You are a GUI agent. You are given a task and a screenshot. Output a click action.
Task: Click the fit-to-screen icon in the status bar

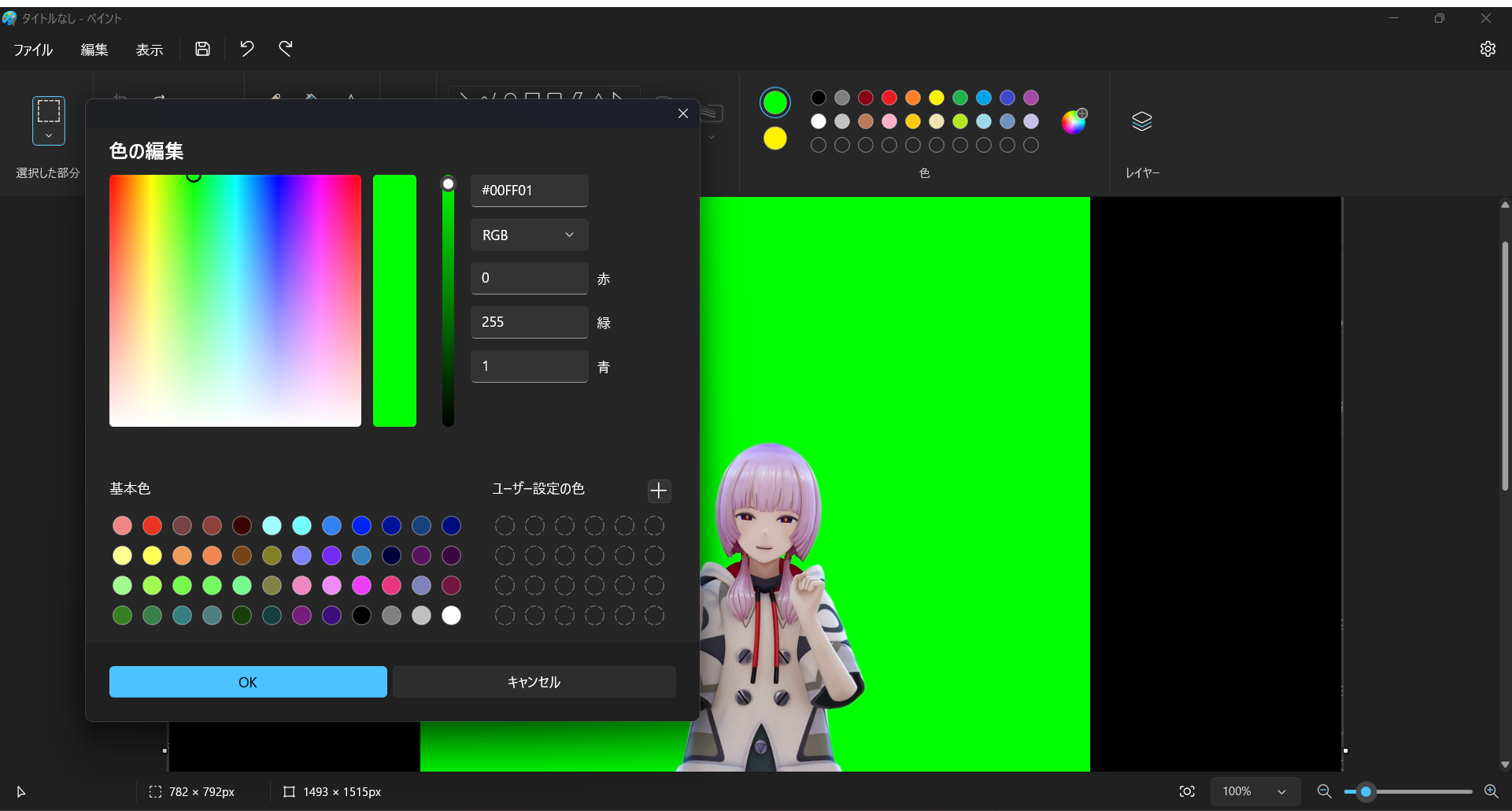point(1188,791)
